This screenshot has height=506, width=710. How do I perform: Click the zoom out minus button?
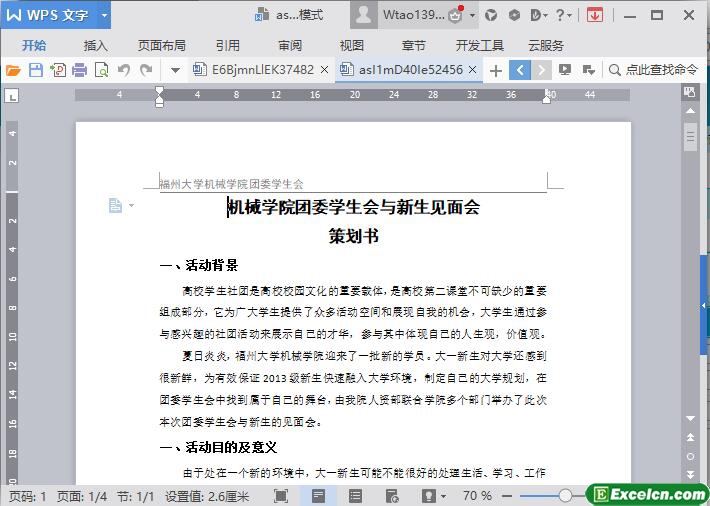point(507,496)
